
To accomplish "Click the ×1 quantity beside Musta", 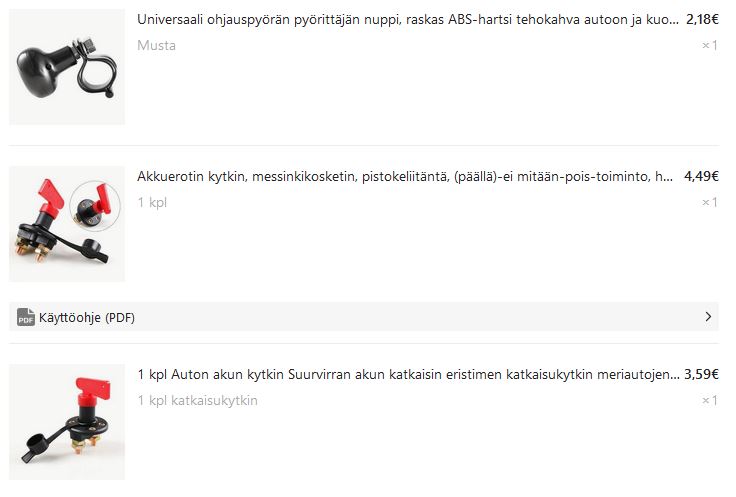I will tap(710, 46).
